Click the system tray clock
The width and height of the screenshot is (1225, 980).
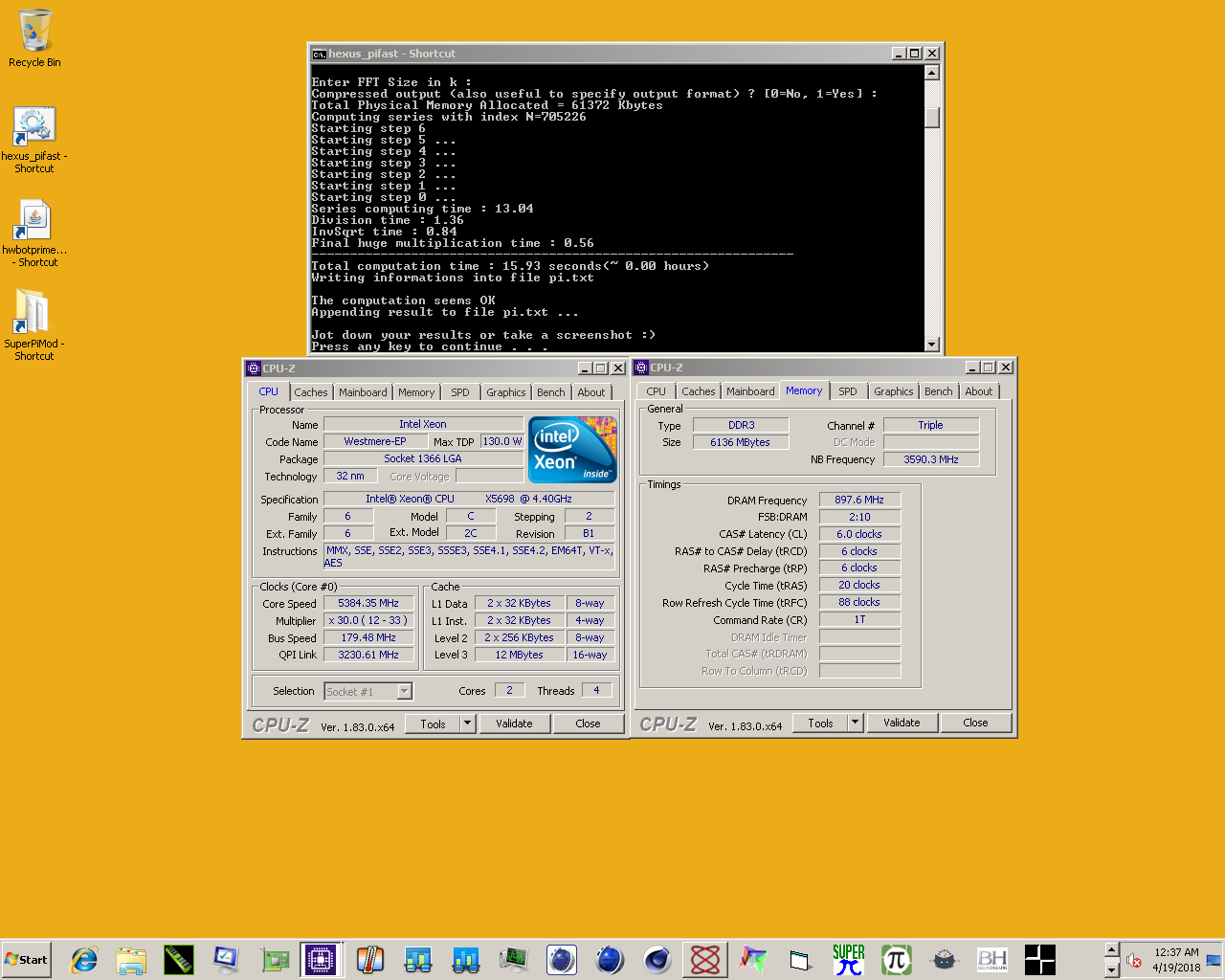tap(1176, 960)
